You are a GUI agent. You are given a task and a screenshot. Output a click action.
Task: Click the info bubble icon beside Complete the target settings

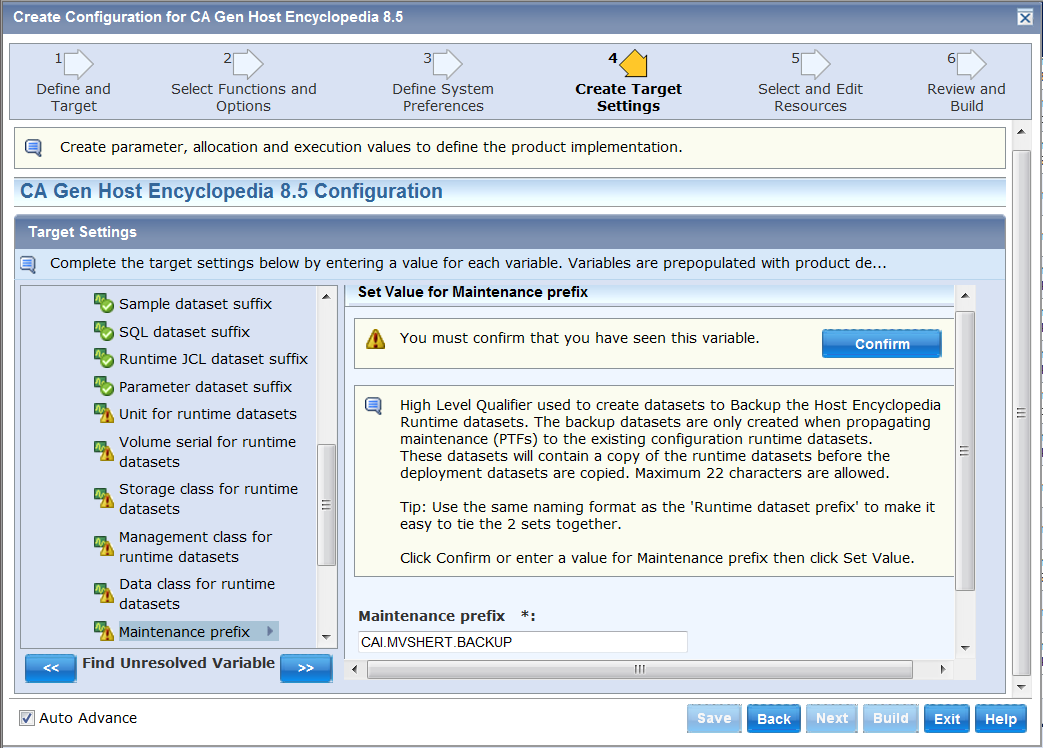[28, 264]
